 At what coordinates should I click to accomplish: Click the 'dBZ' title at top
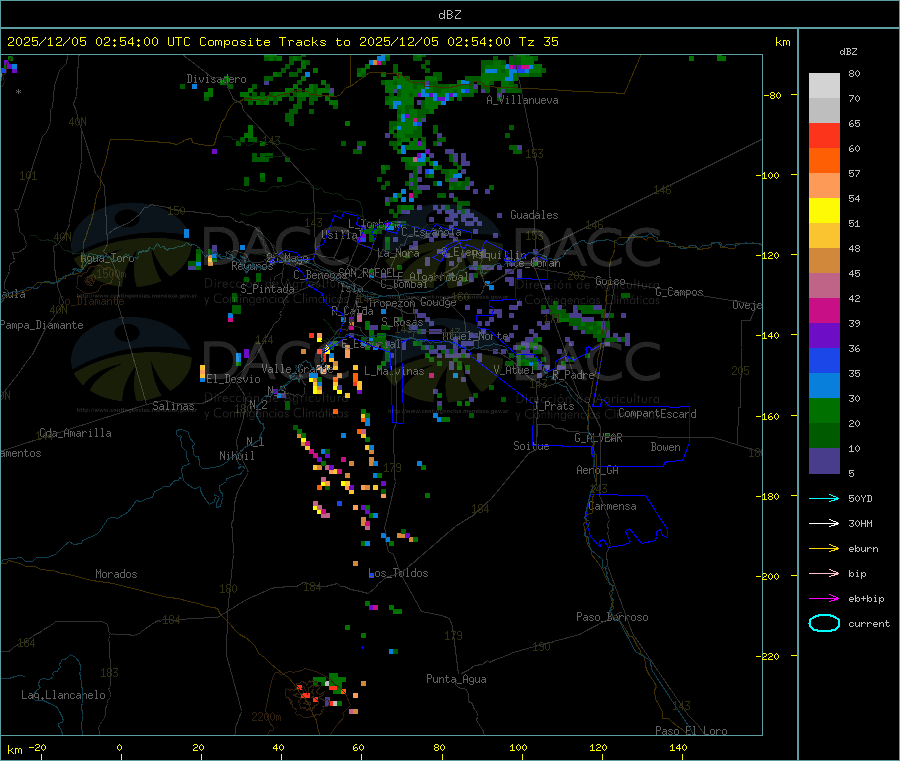[x=449, y=15]
